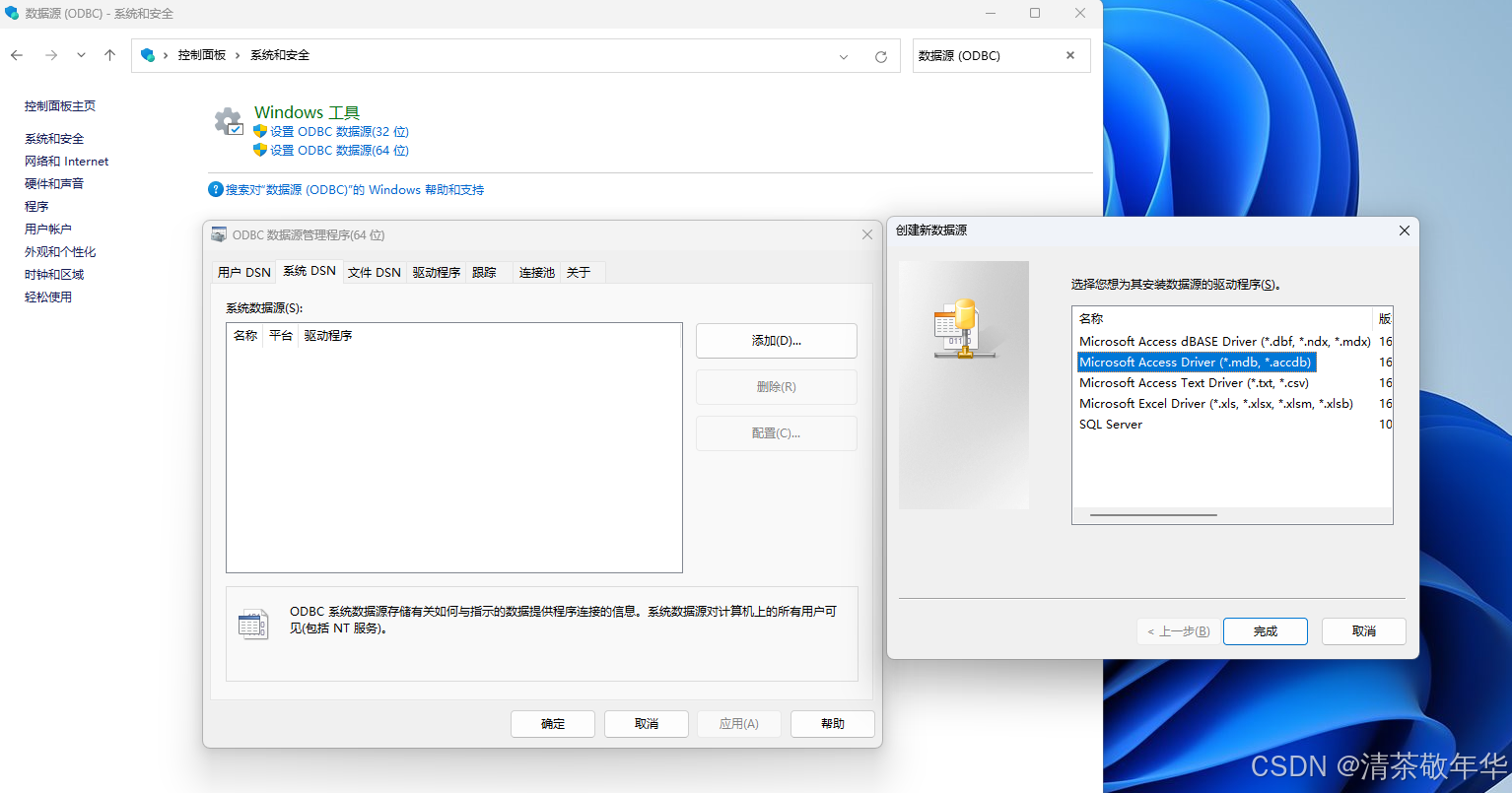Click 取消 in ODBC administrator dialog
Screen dimensions: 1512x793
point(647,724)
